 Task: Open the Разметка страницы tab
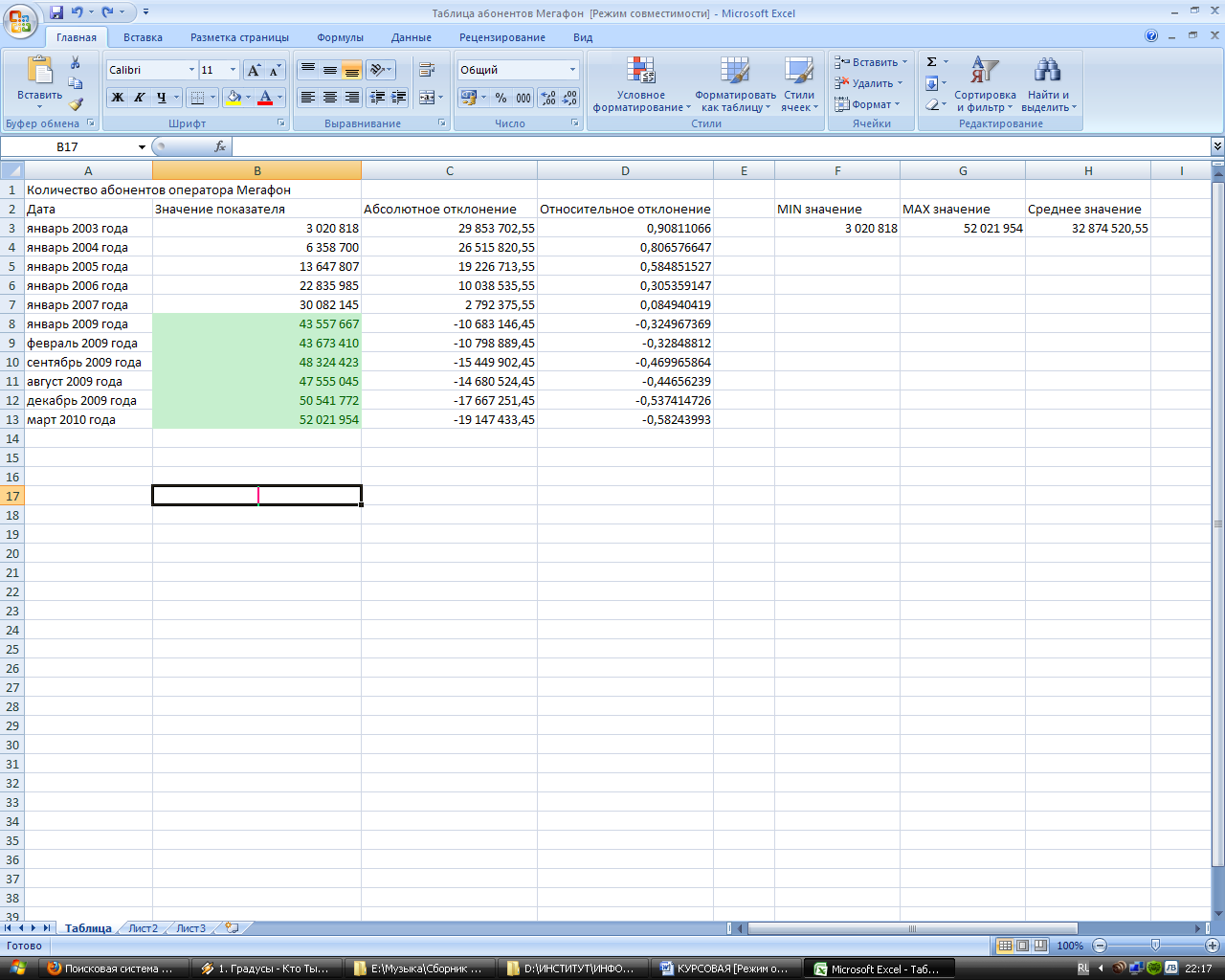(x=239, y=37)
